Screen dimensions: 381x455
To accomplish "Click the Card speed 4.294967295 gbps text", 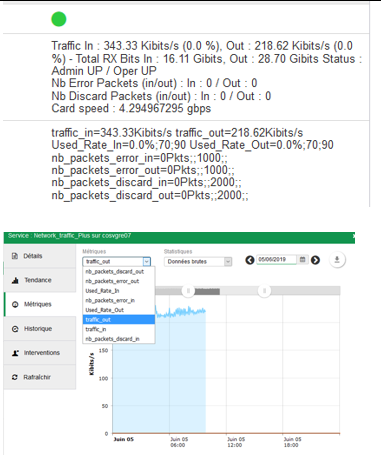I will (131, 109).
